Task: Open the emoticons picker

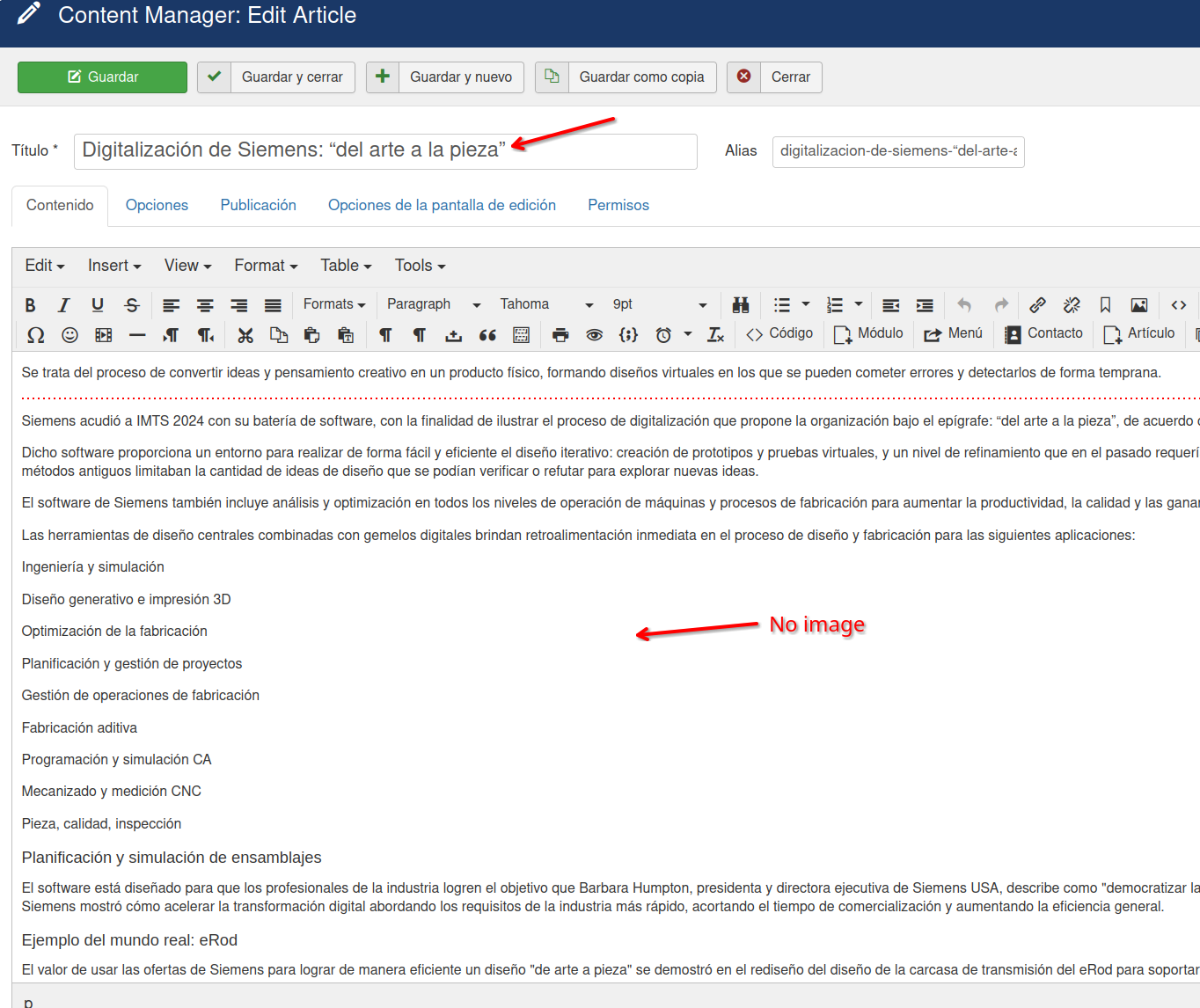Action: pyautogui.click(x=70, y=334)
